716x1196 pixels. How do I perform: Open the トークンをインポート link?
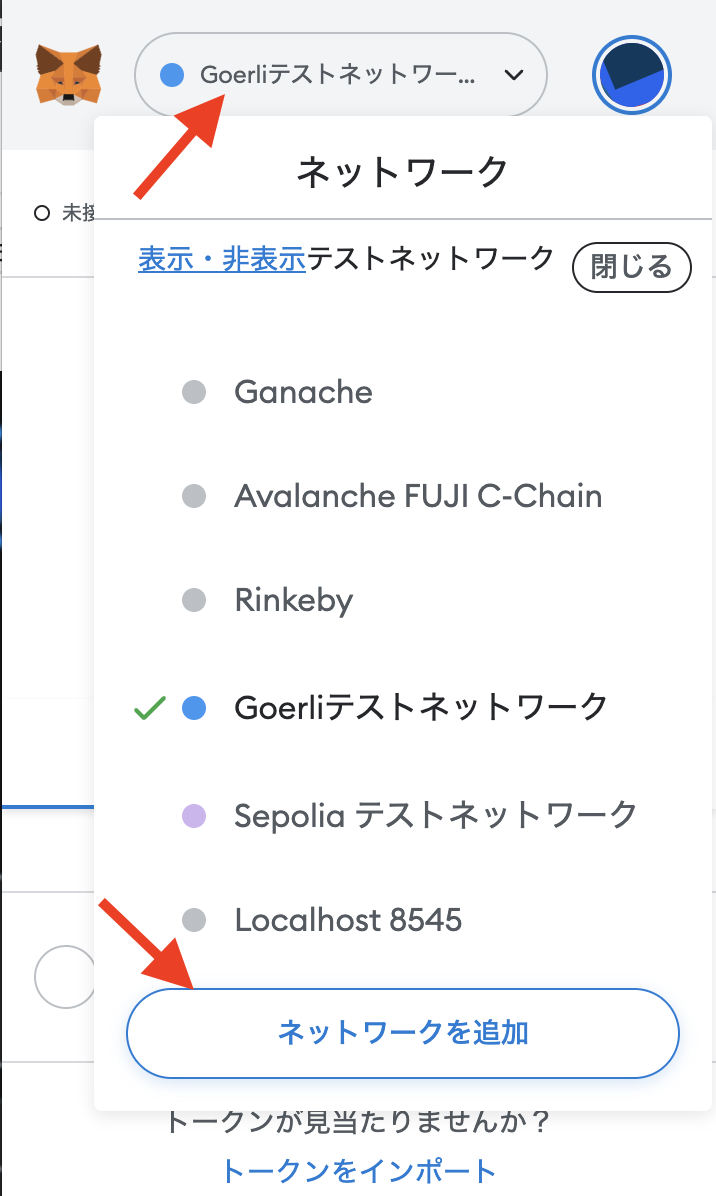click(x=358, y=1170)
